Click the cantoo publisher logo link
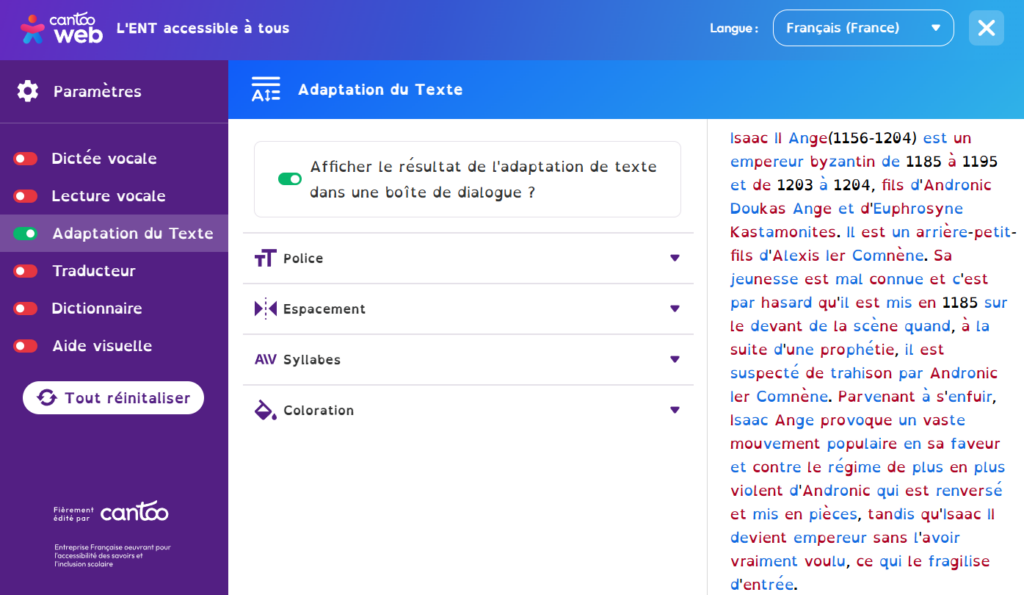The image size is (1024, 595). [134, 513]
